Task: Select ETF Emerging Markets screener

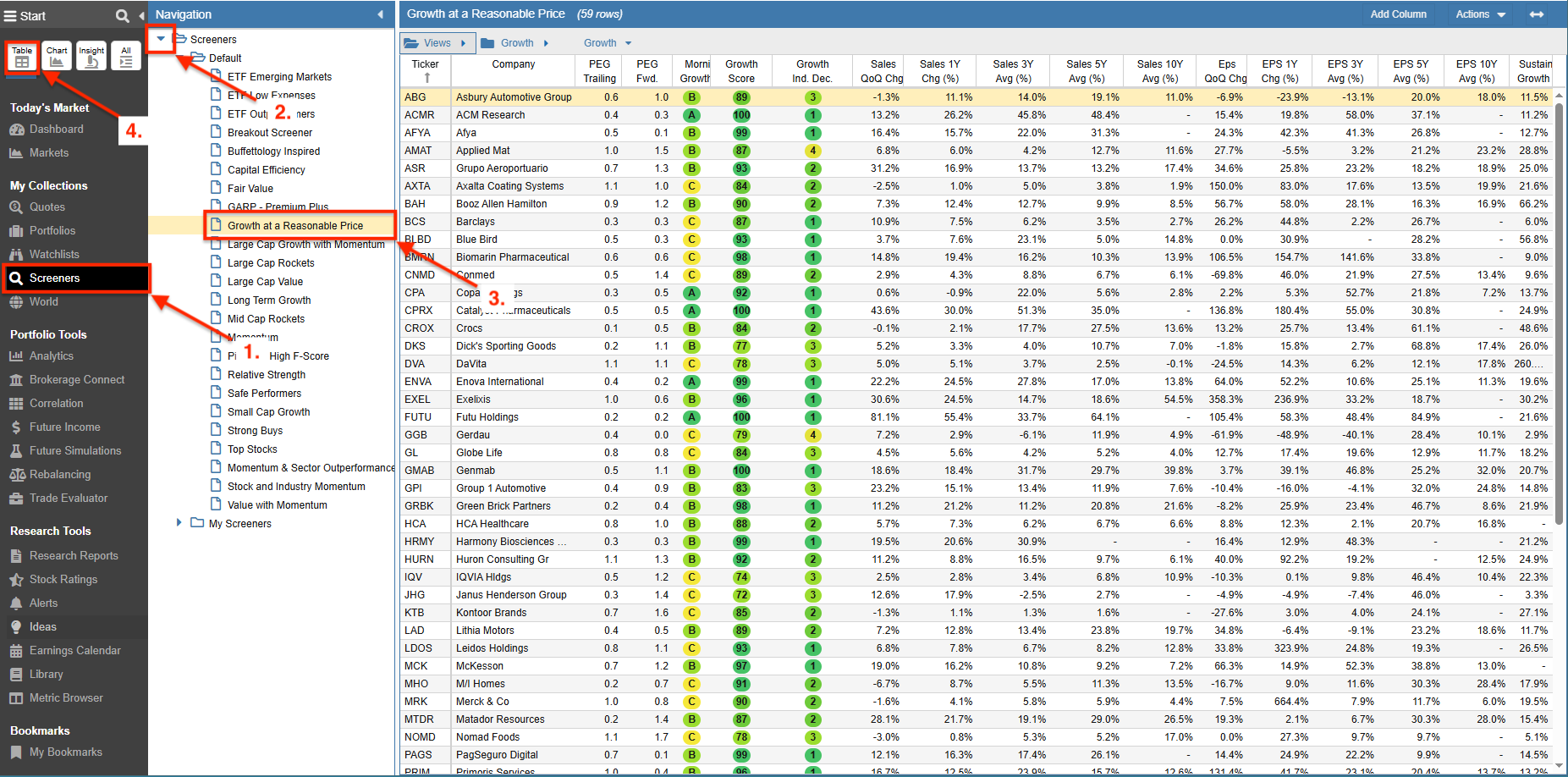Action: click(279, 77)
